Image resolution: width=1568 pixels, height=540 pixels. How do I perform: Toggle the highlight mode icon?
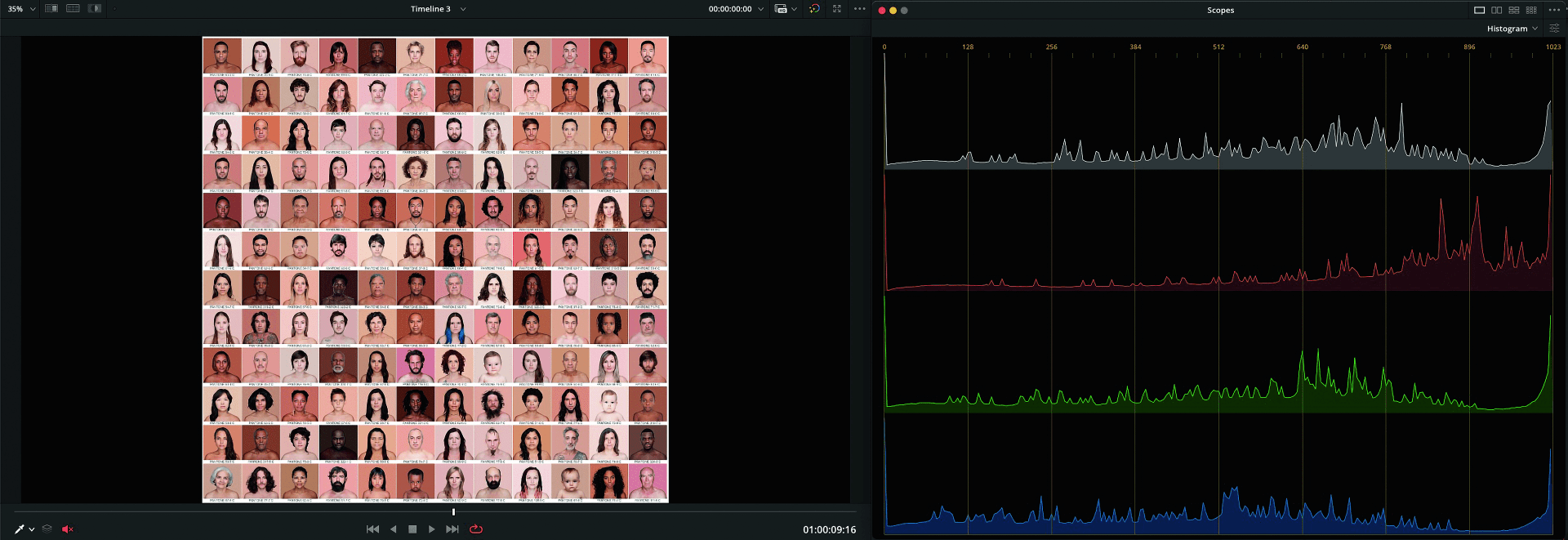coord(95,9)
